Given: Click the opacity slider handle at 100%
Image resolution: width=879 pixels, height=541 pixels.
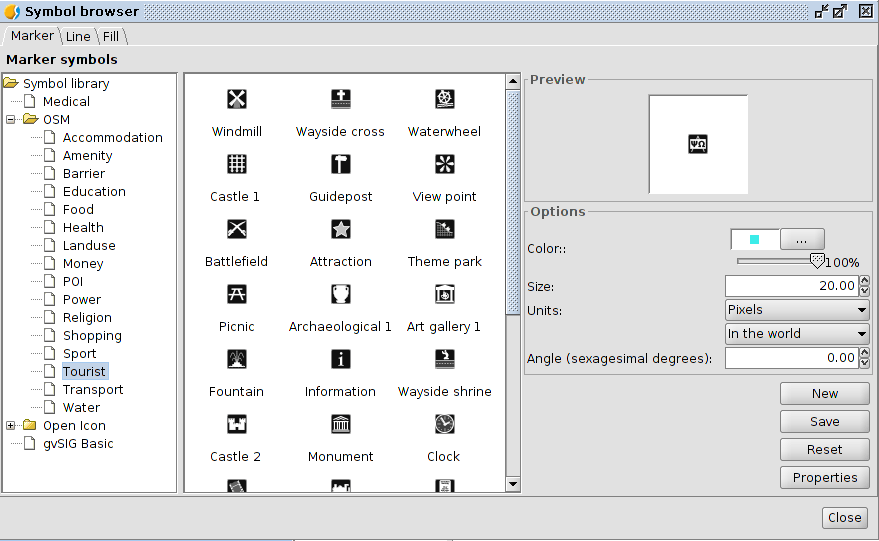Looking at the screenshot, I should [817, 260].
